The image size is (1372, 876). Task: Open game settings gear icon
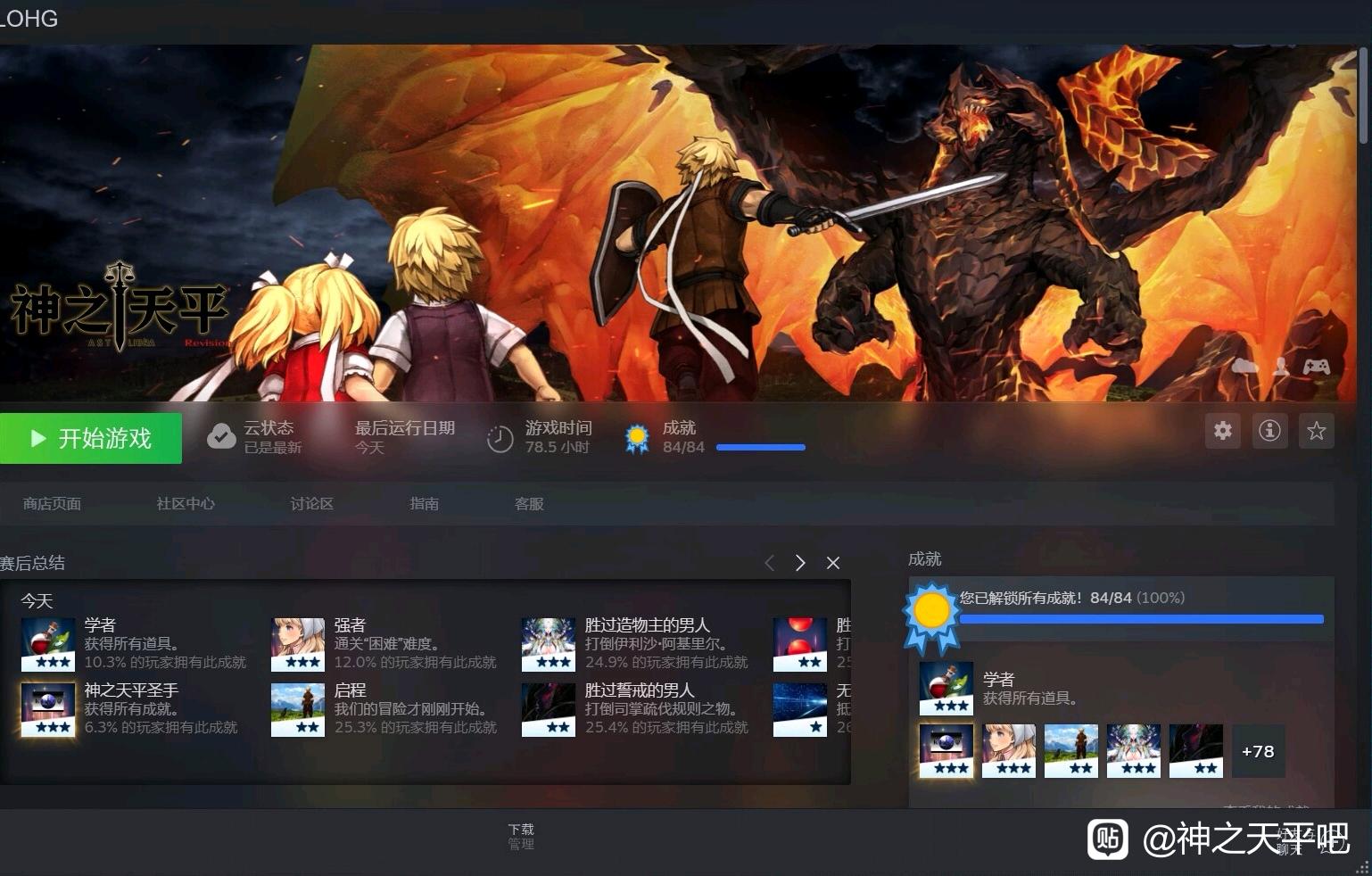pos(1222,431)
